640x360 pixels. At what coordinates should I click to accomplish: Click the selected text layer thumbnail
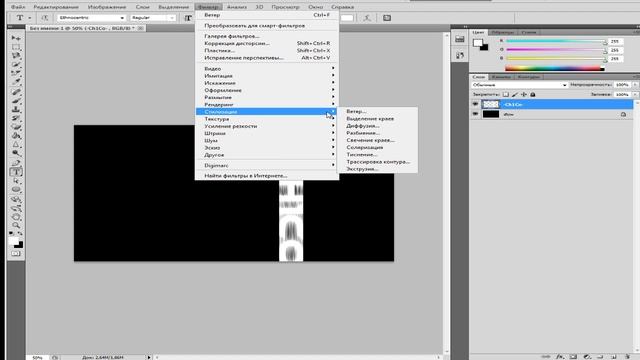[491, 104]
